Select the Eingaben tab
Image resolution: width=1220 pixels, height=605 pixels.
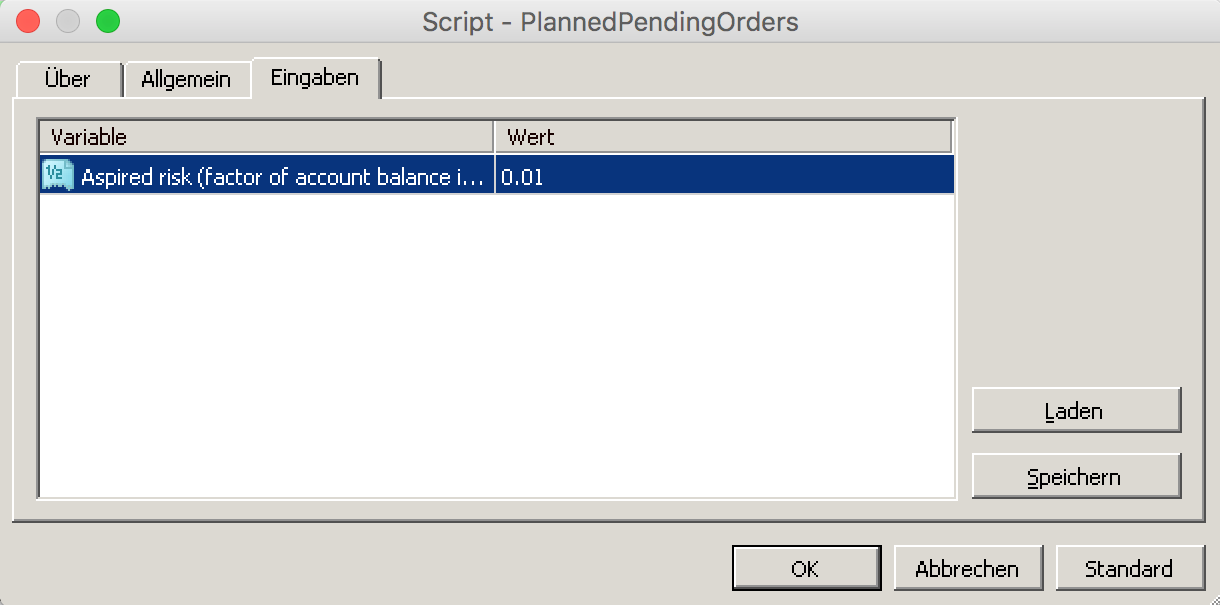[x=315, y=78]
